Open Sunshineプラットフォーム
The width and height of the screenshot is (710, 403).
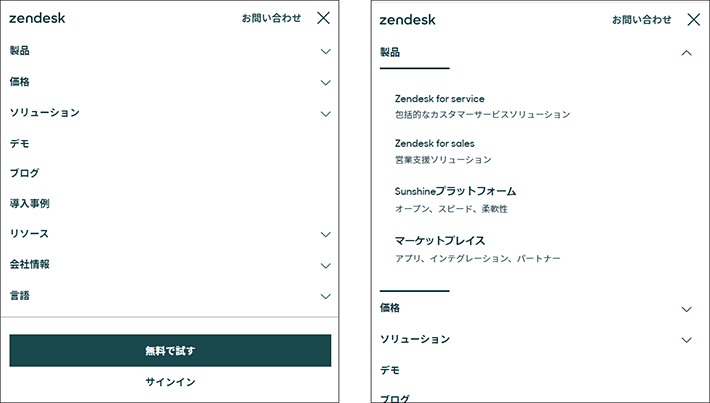(455, 191)
